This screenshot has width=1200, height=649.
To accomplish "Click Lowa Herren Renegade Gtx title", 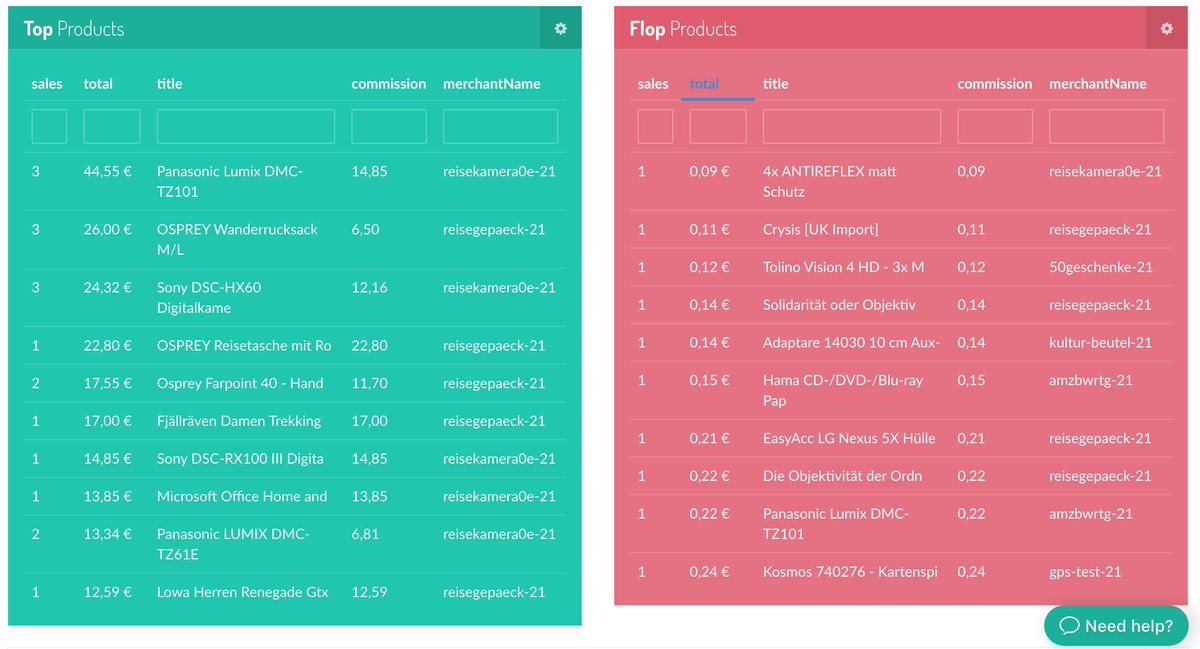I will pos(243,592).
